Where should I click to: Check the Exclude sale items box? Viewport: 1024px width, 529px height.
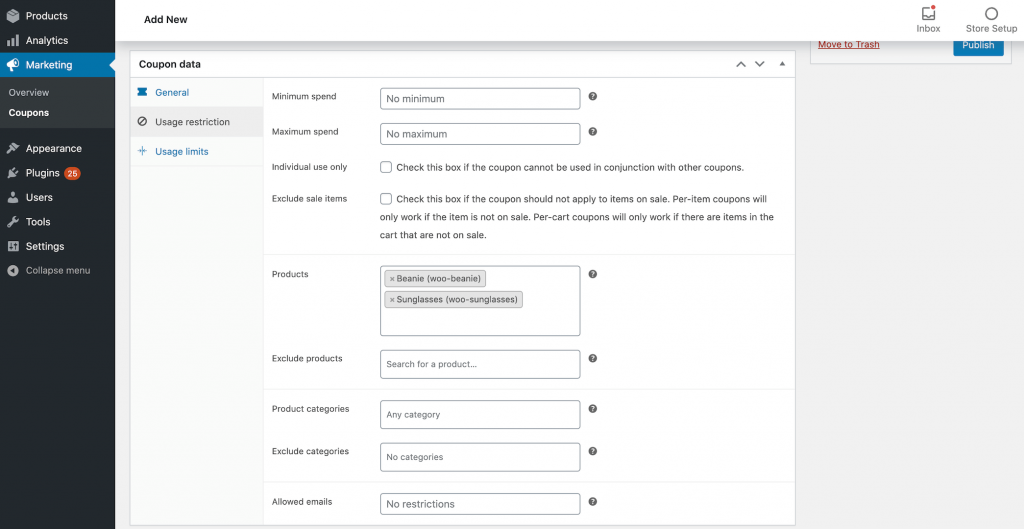[386, 199]
